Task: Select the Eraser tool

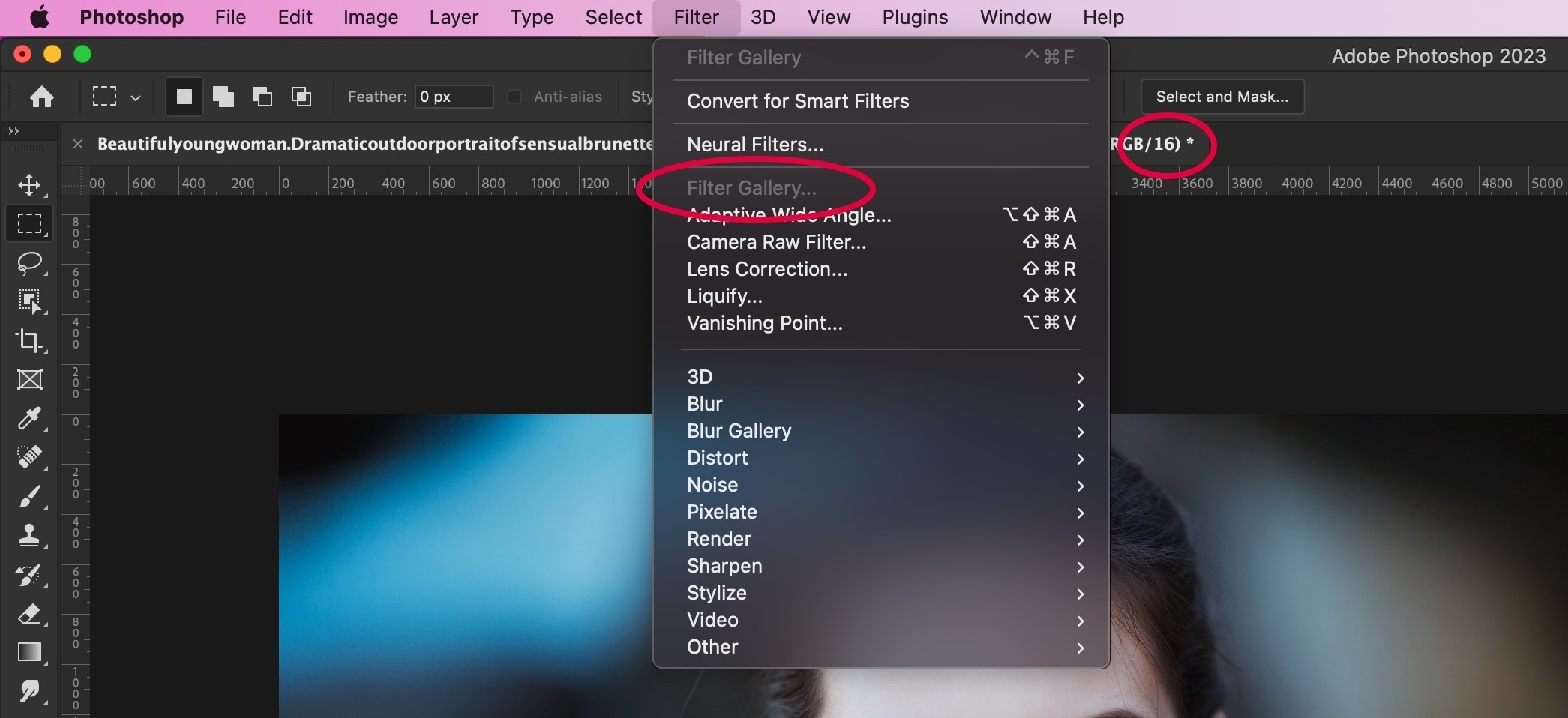Action: 29,614
